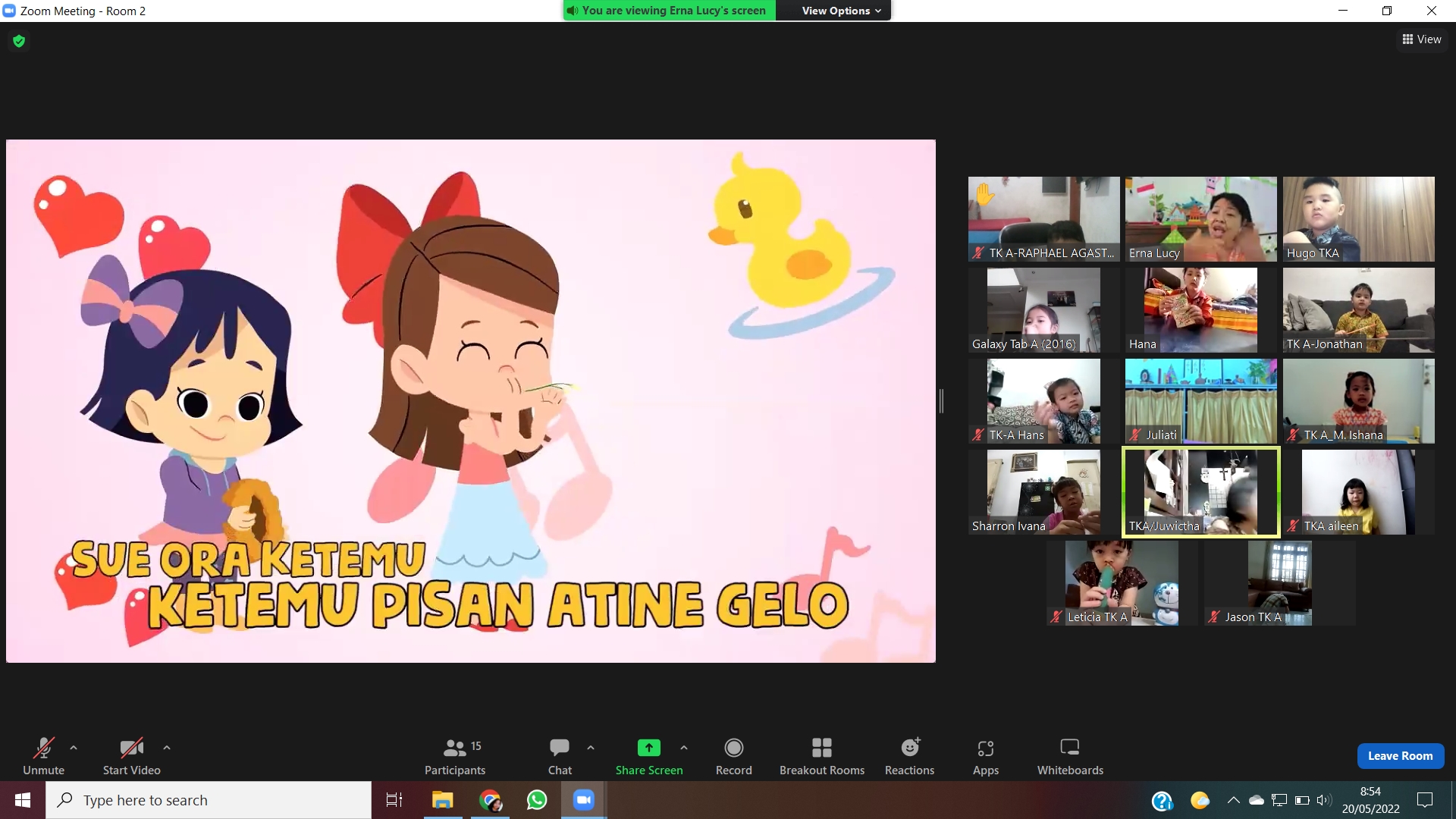This screenshot has width=1456, height=819.
Task: Open Chrome from the taskbar
Action: point(490,800)
